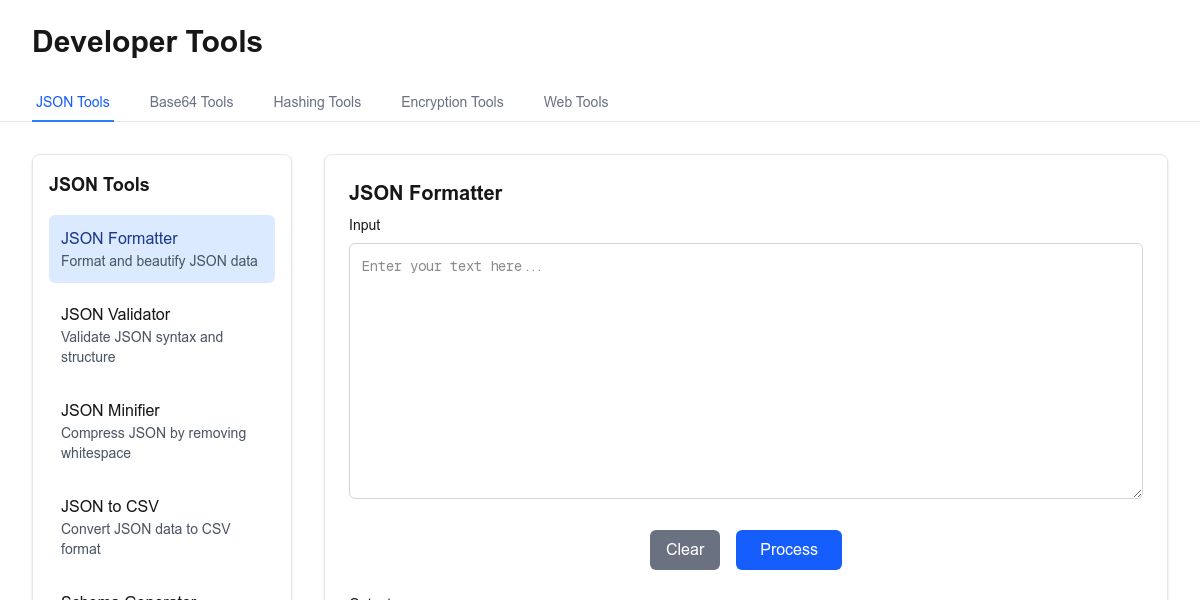
Task: Open the JSON to CSV converter
Action: (x=162, y=527)
